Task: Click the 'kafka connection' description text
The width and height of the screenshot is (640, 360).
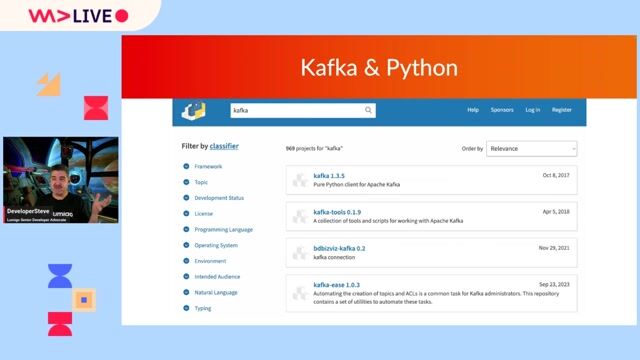Action: (334, 257)
